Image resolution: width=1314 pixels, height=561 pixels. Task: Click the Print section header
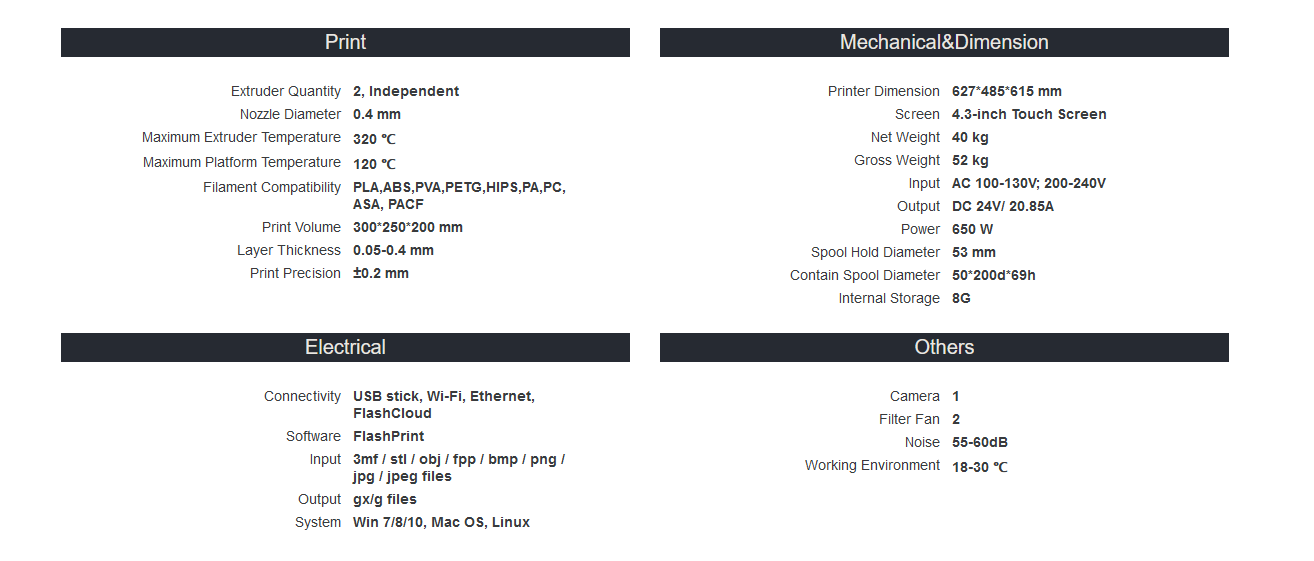click(x=345, y=42)
